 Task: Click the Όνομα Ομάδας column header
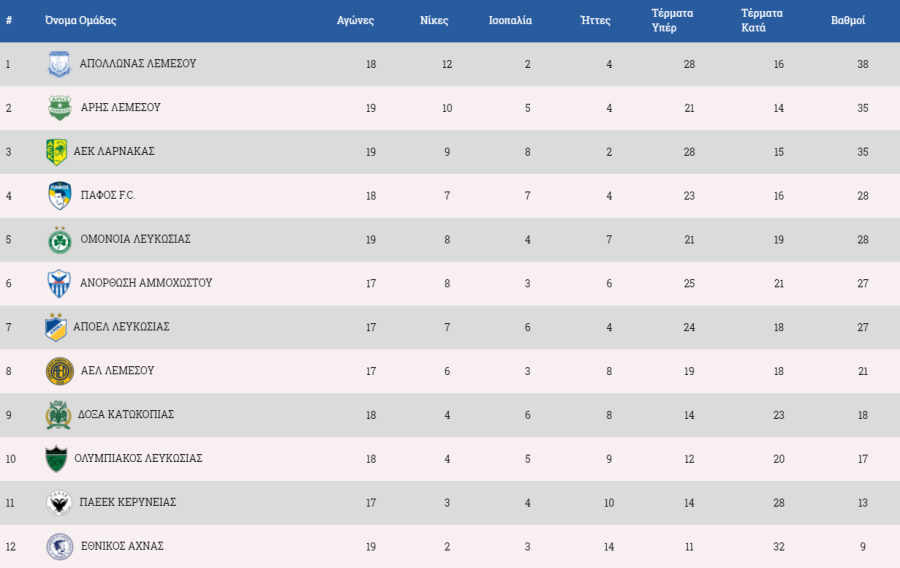[x=80, y=21]
